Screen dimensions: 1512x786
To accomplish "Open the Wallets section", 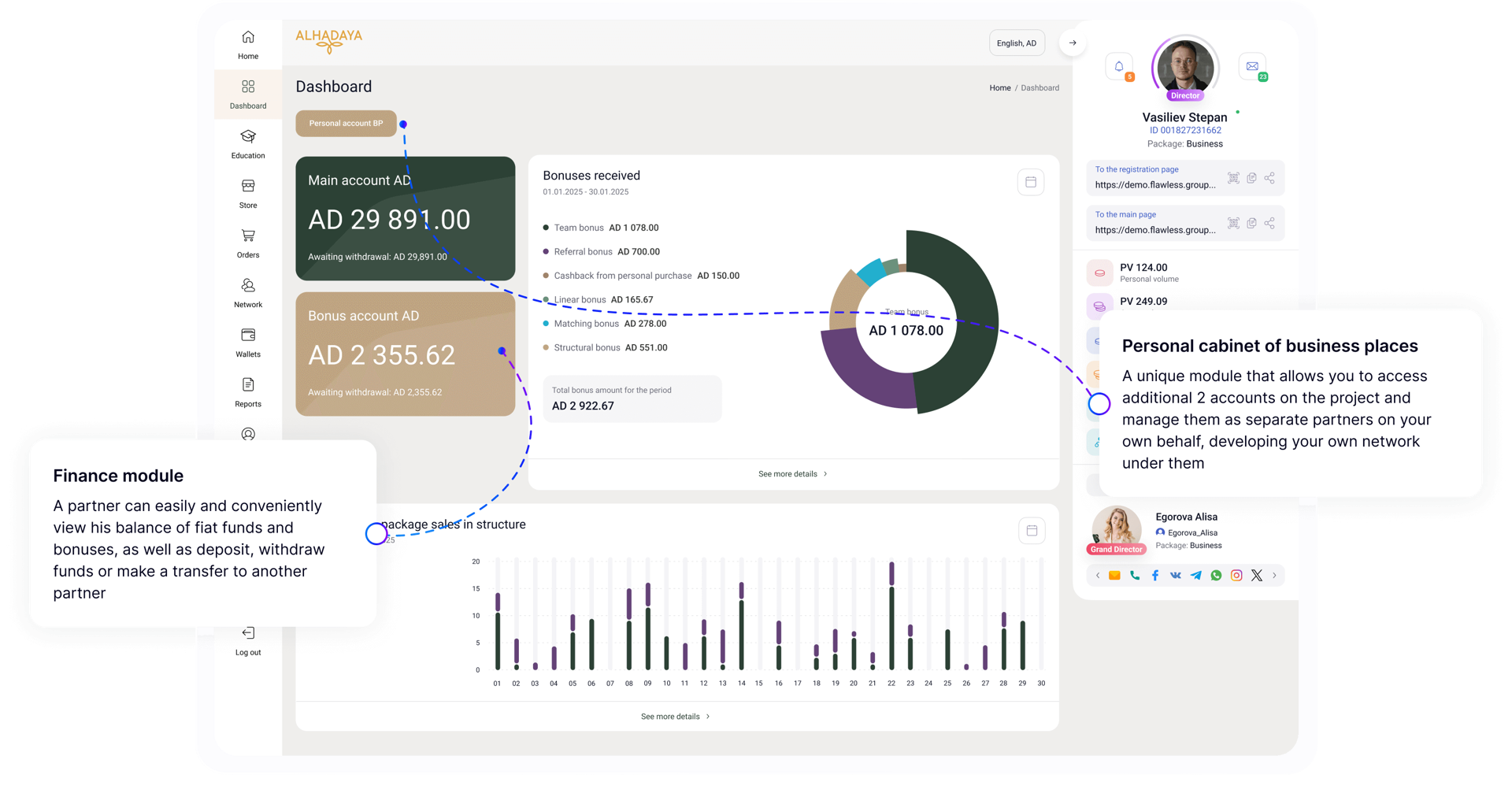I will [248, 342].
